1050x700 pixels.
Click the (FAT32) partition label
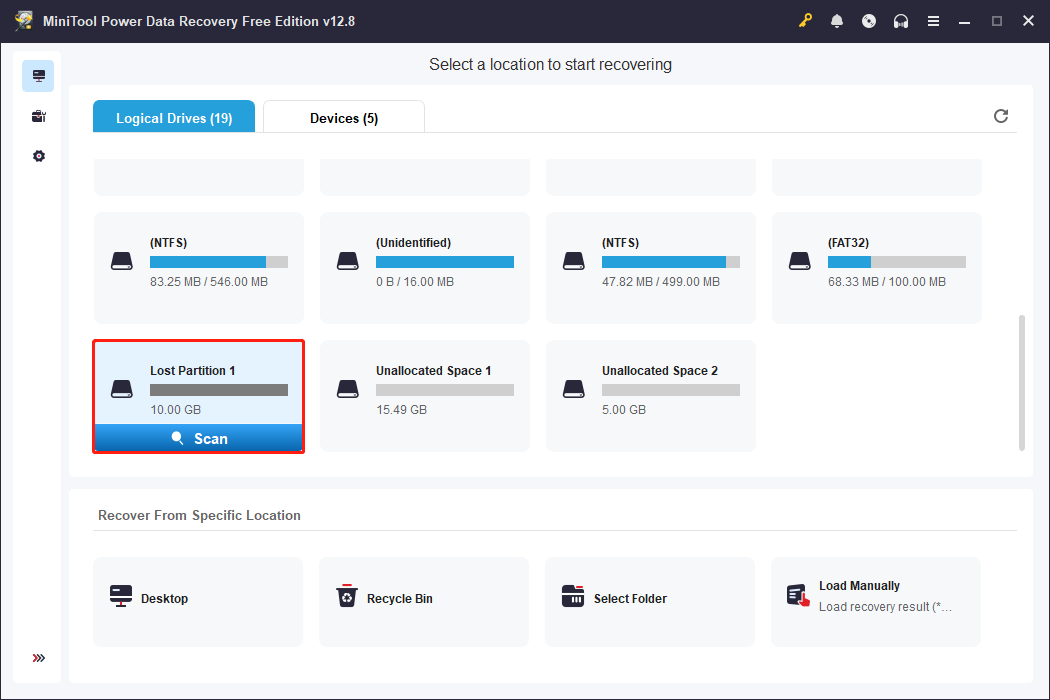tap(848, 242)
